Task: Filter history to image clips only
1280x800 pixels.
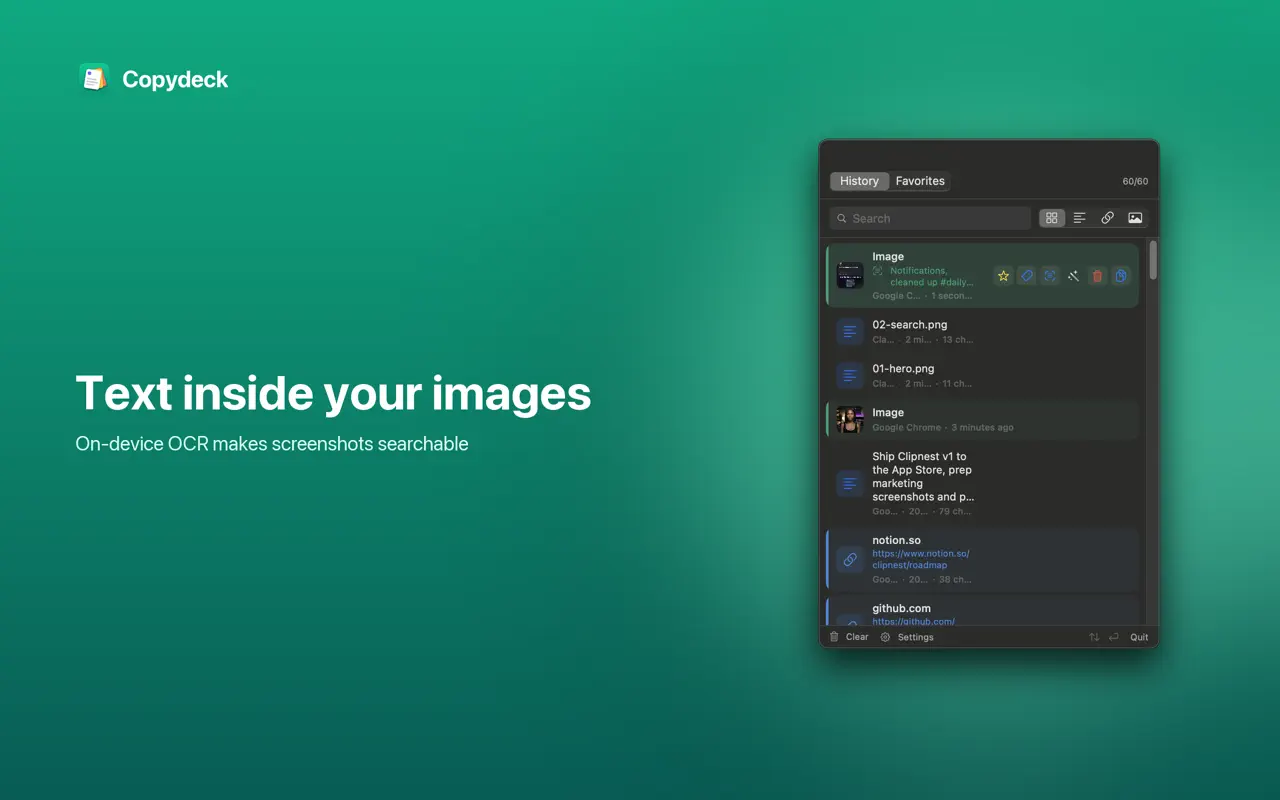Action: pyautogui.click(x=1135, y=218)
